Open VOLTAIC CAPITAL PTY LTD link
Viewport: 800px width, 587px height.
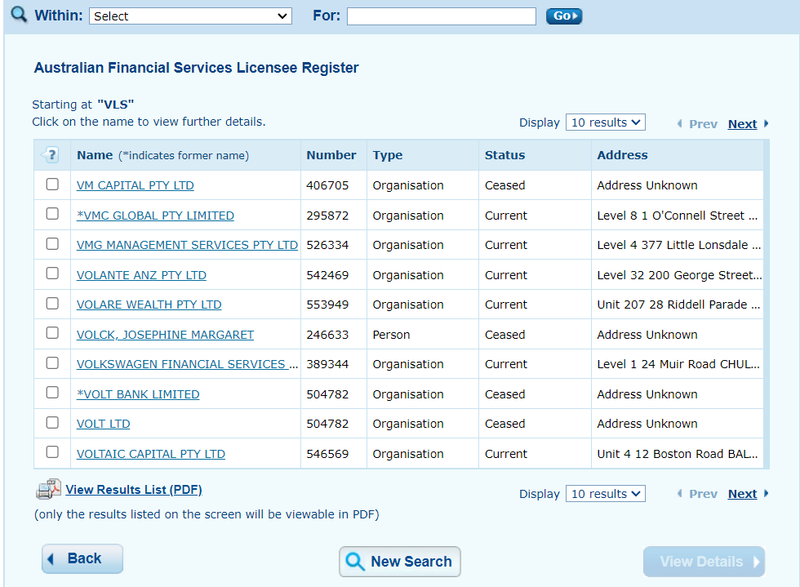(x=151, y=454)
